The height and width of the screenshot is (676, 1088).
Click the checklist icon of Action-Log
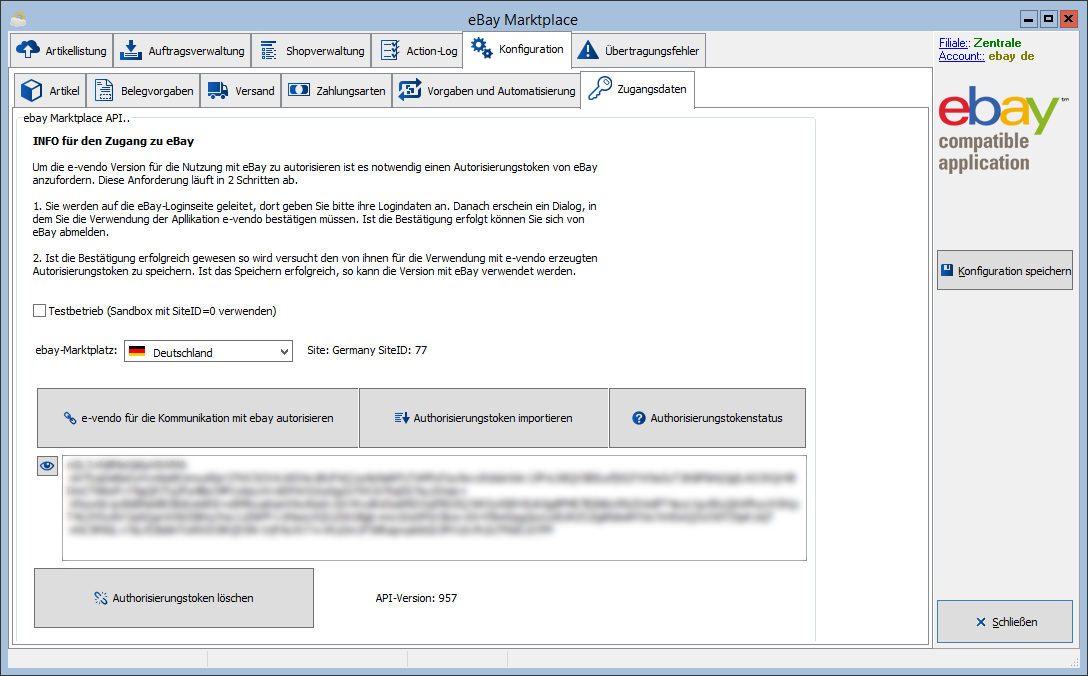pyautogui.click(x=390, y=51)
